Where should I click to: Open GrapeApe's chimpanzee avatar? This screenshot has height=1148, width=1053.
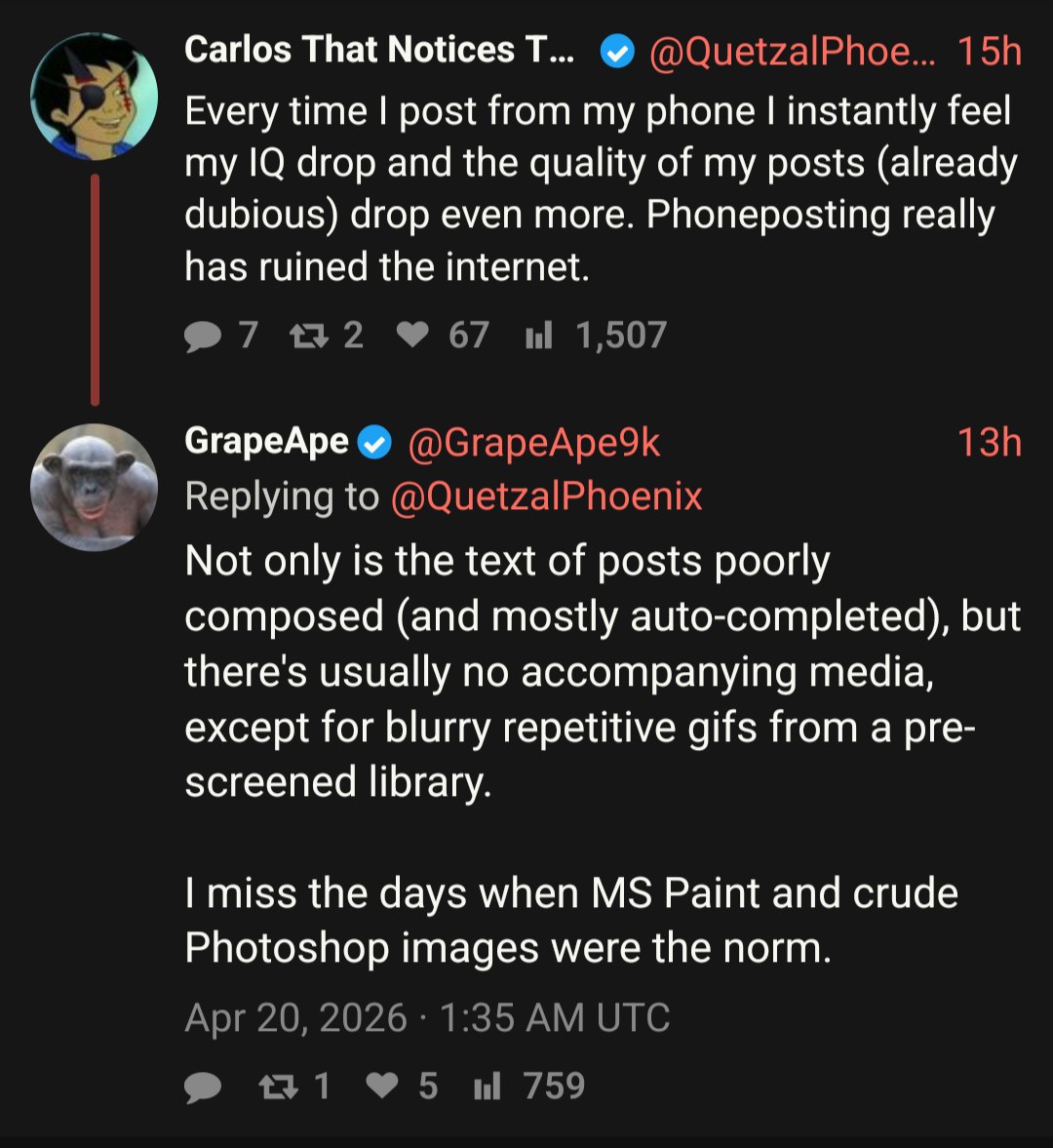click(x=94, y=487)
